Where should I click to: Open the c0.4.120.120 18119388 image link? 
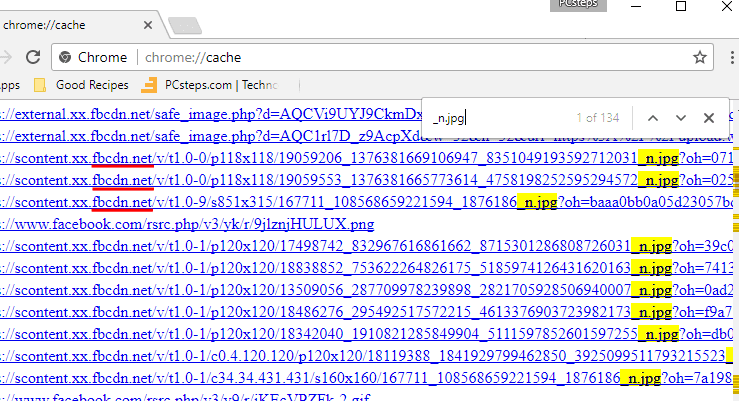[x=367, y=356]
